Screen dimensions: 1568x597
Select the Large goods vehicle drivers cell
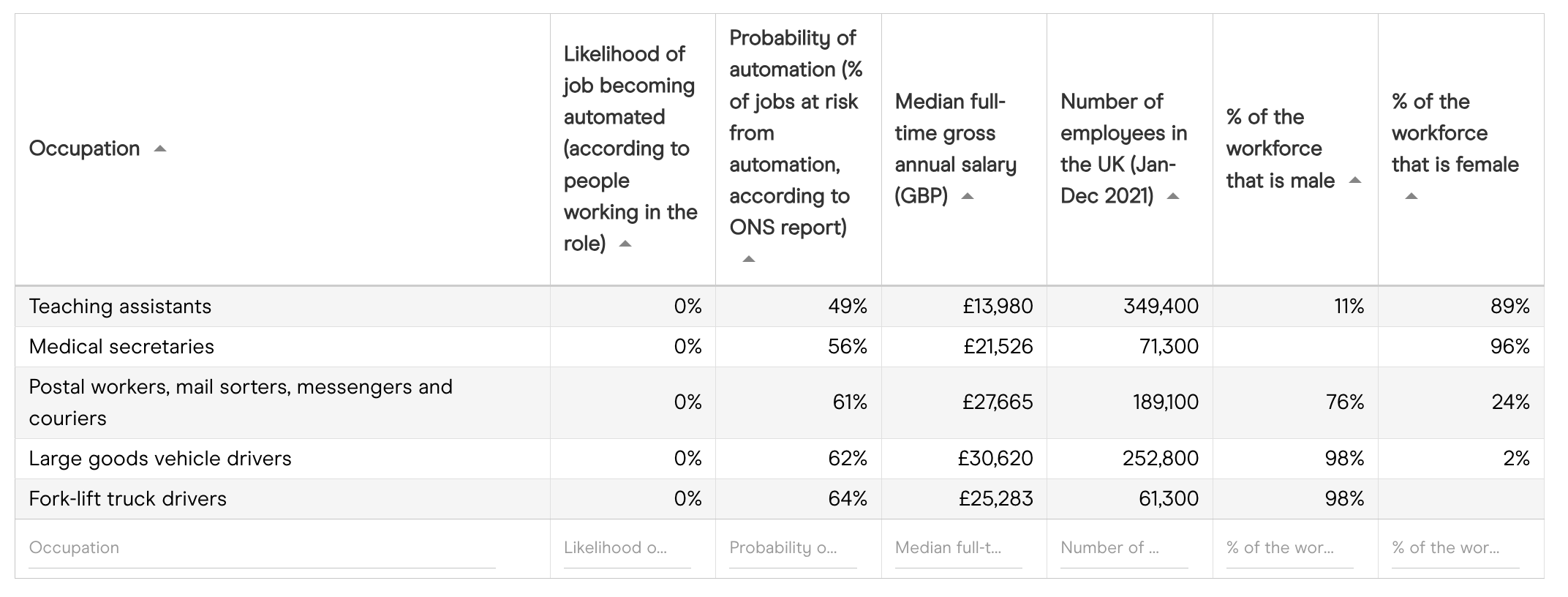point(160,459)
